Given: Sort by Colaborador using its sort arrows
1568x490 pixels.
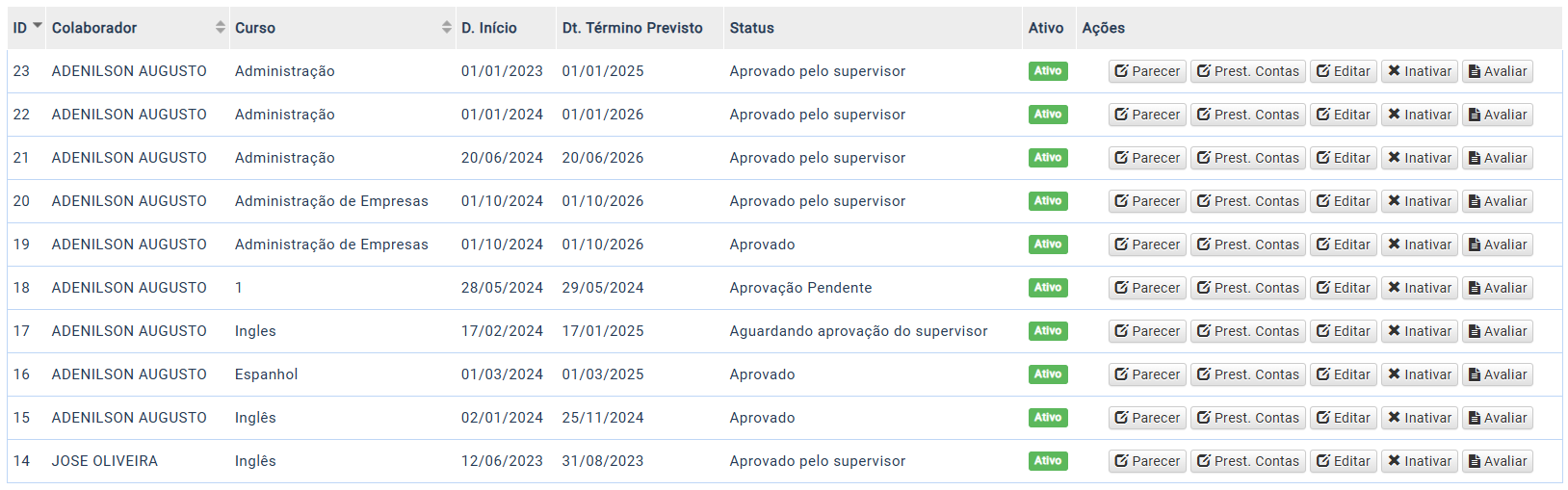Looking at the screenshot, I should pos(221,28).
